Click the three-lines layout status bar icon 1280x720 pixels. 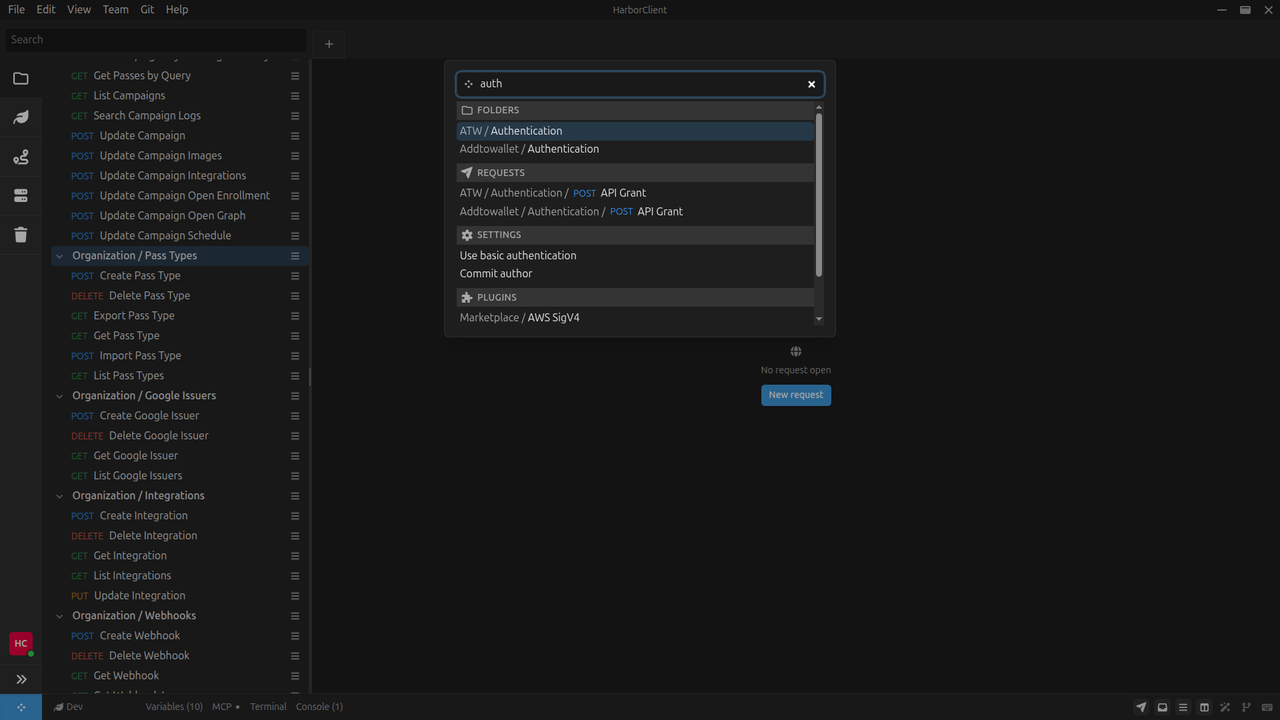click(x=1183, y=707)
